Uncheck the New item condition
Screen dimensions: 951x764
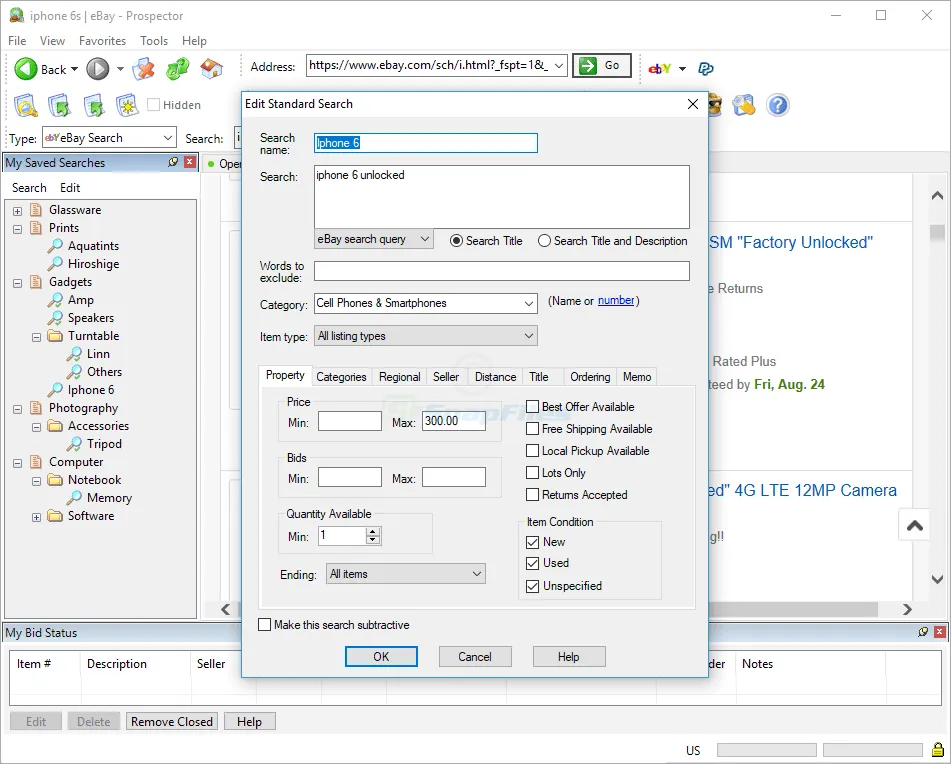click(x=533, y=542)
